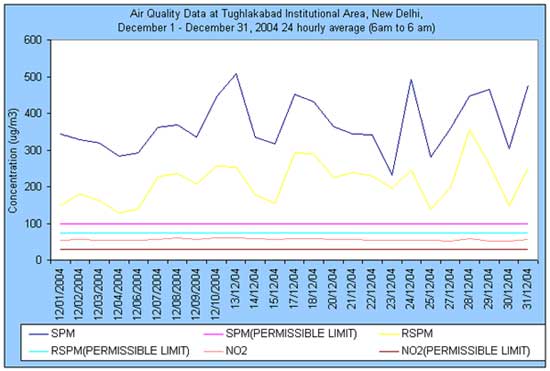Select the RSPM(PERMISSIBLE LIMIT) legend entry
This screenshot has width=550, height=371.
point(109,351)
